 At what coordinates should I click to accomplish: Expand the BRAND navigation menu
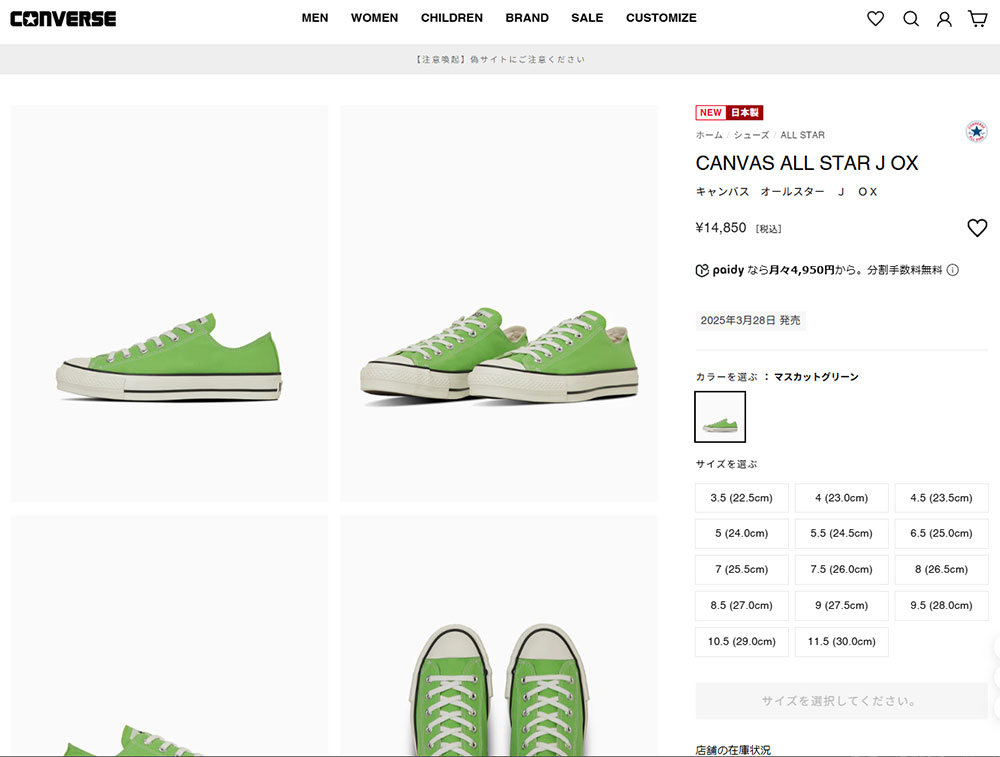click(527, 18)
